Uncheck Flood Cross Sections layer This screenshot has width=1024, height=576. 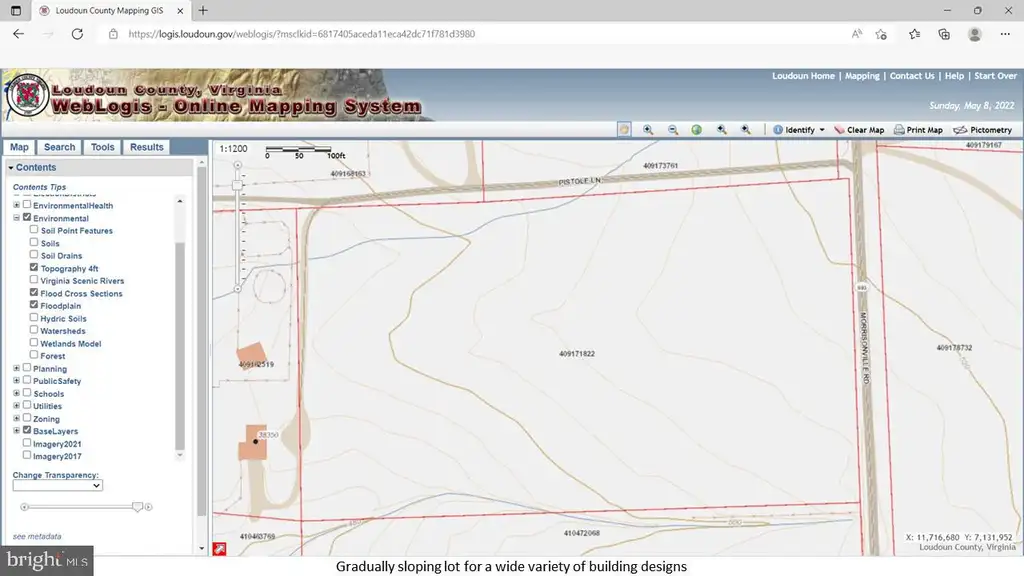(34, 293)
